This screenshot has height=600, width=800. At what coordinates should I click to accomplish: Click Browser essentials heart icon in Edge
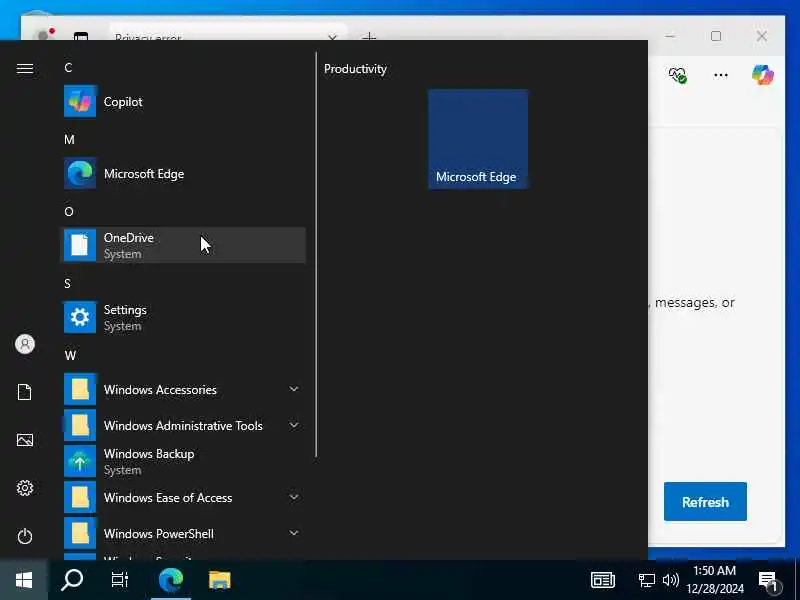click(678, 75)
